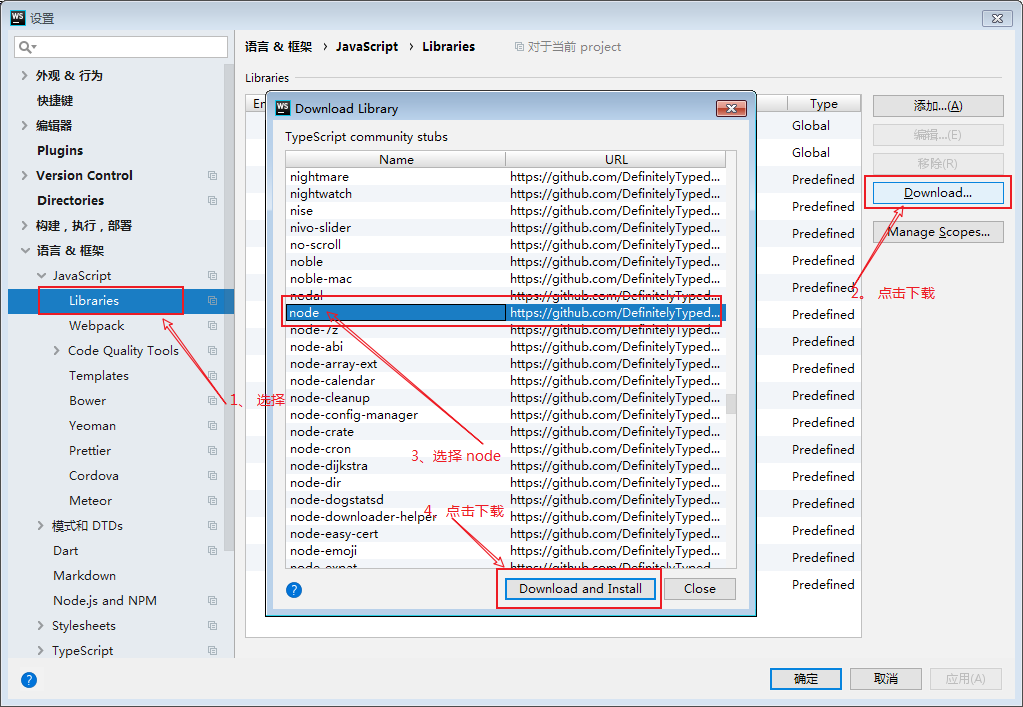
Task: Click project-scope icon next to Libraries
Action: point(212,301)
